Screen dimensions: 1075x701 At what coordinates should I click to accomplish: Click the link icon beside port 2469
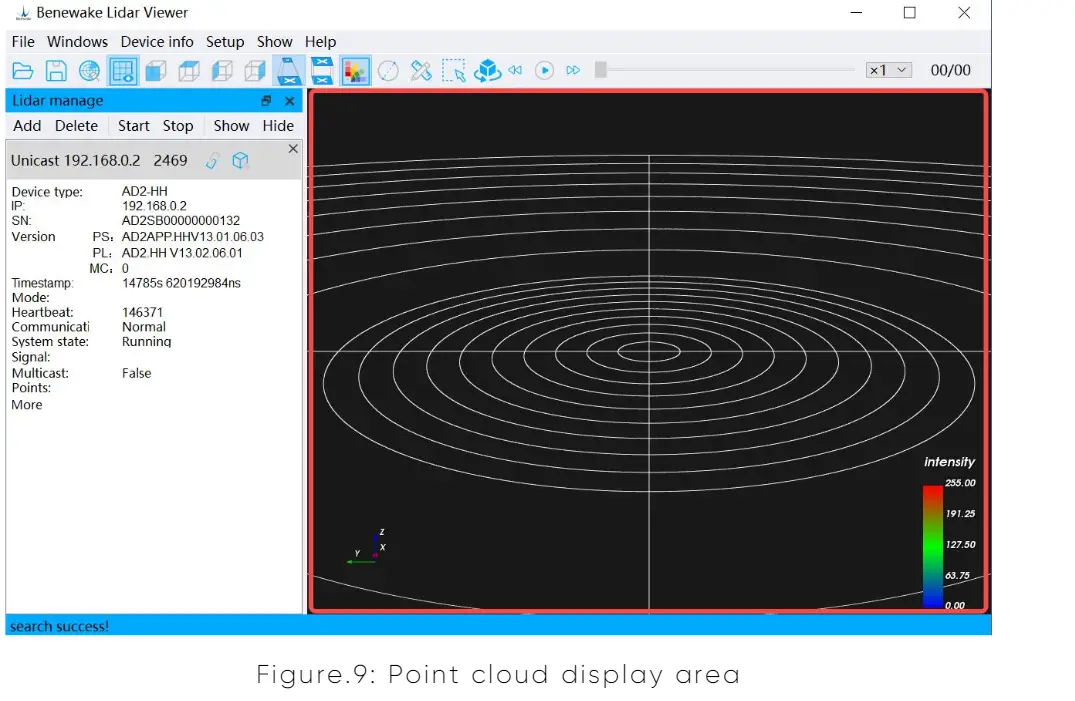tap(213, 161)
